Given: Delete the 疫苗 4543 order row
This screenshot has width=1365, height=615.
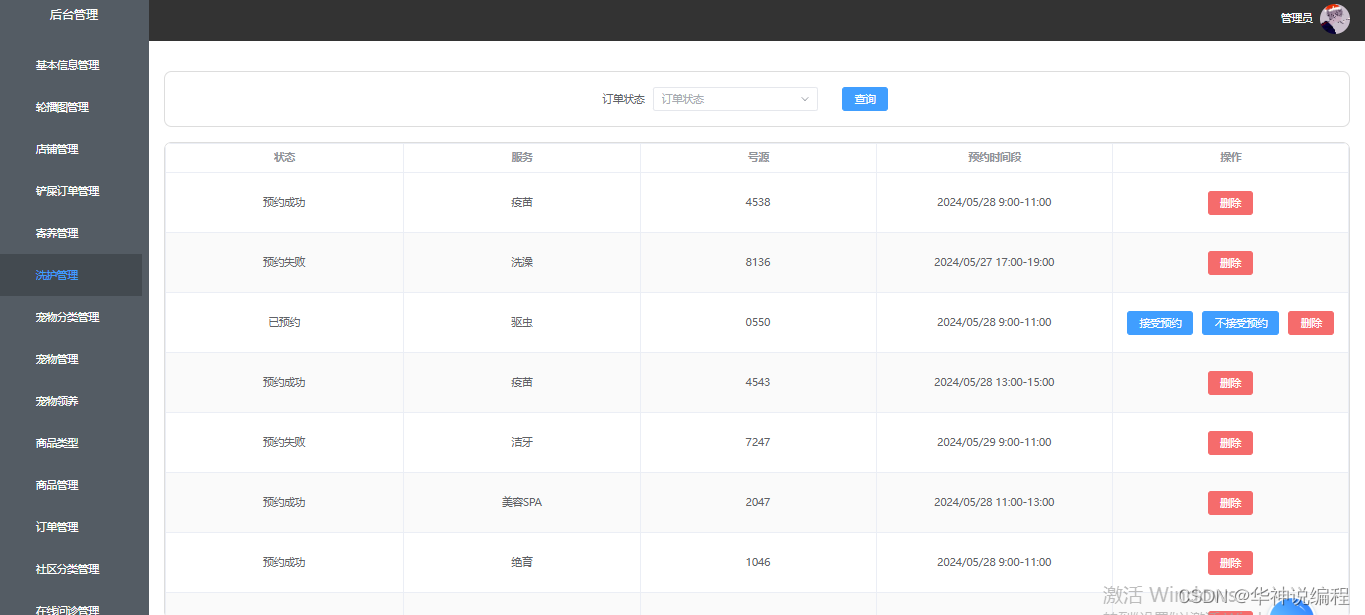Looking at the screenshot, I should pyautogui.click(x=1230, y=383).
